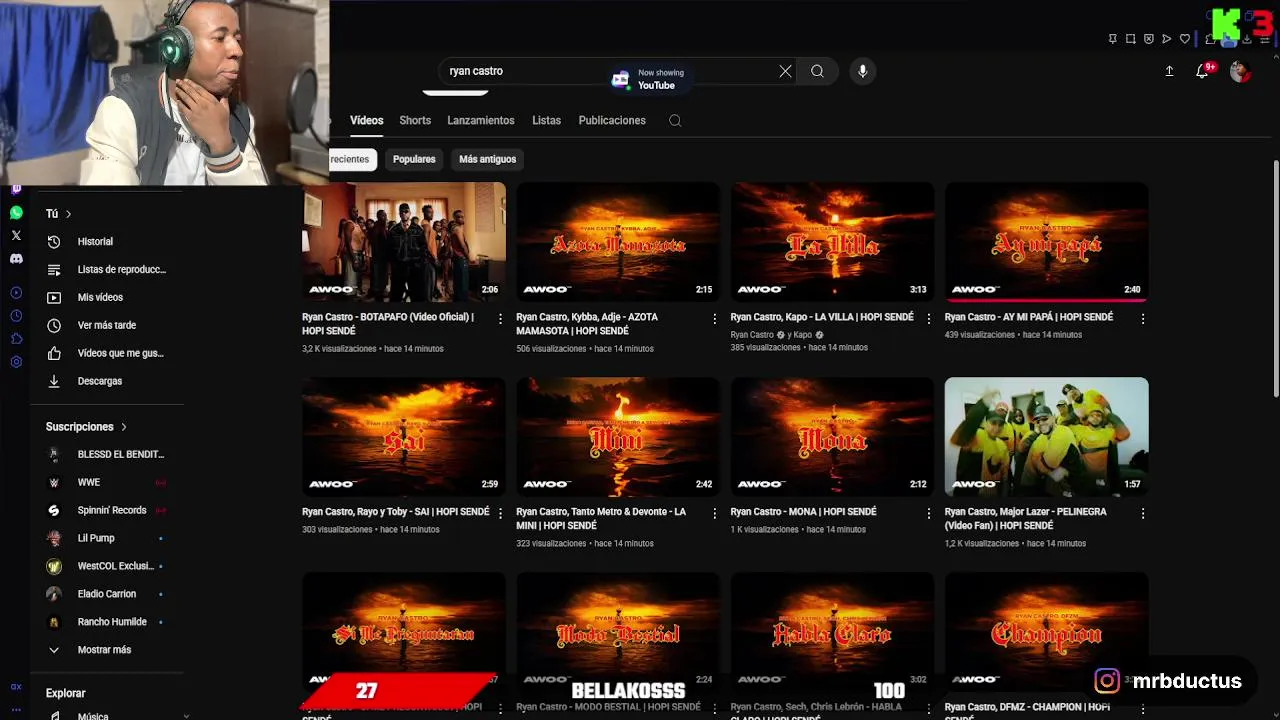Expand the 'Suscripciones' section chevron
Image resolution: width=1280 pixels, height=720 pixels.
click(x=124, y=427)
